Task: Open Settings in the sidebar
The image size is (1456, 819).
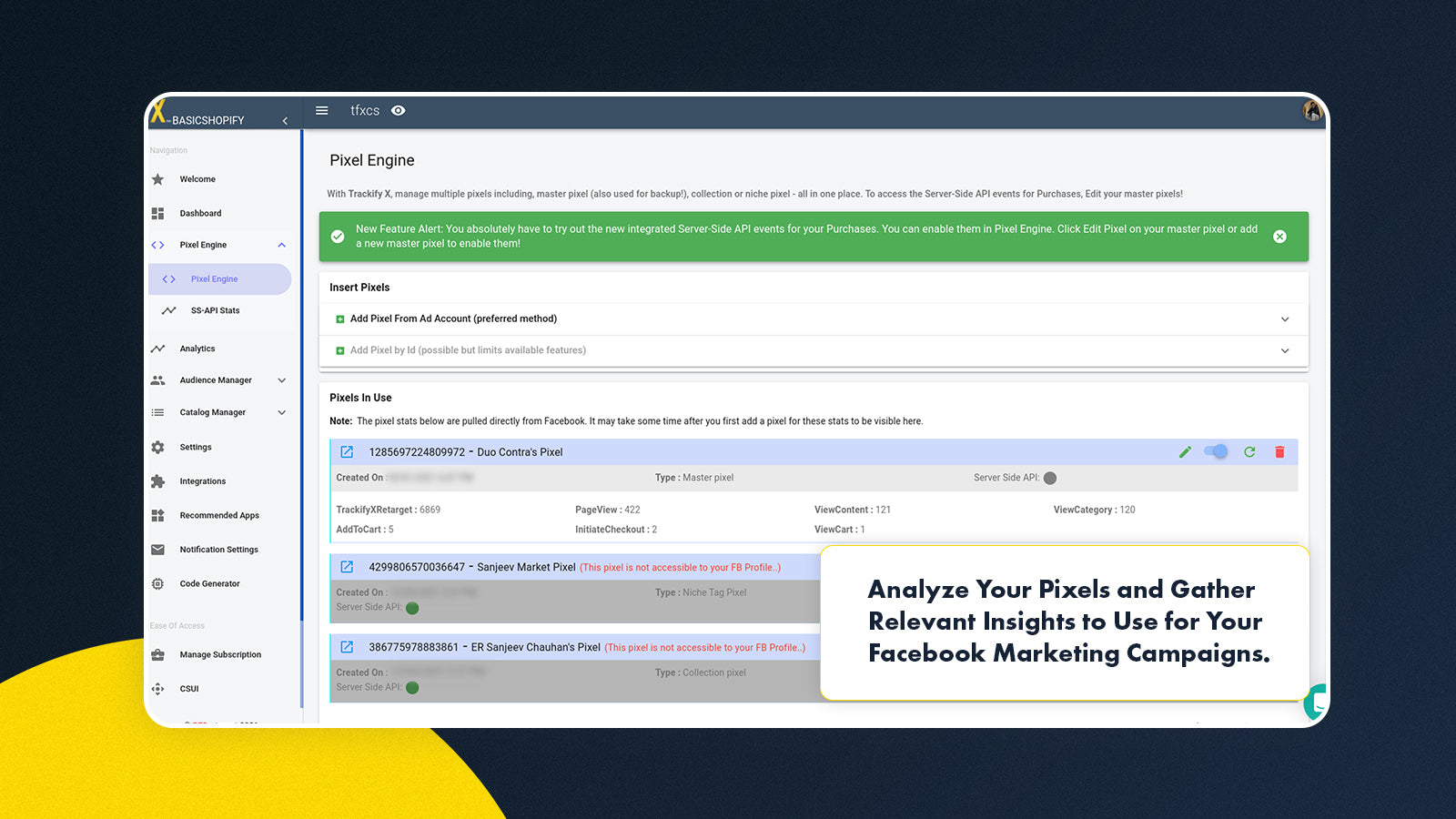Action: coord(196,447)
